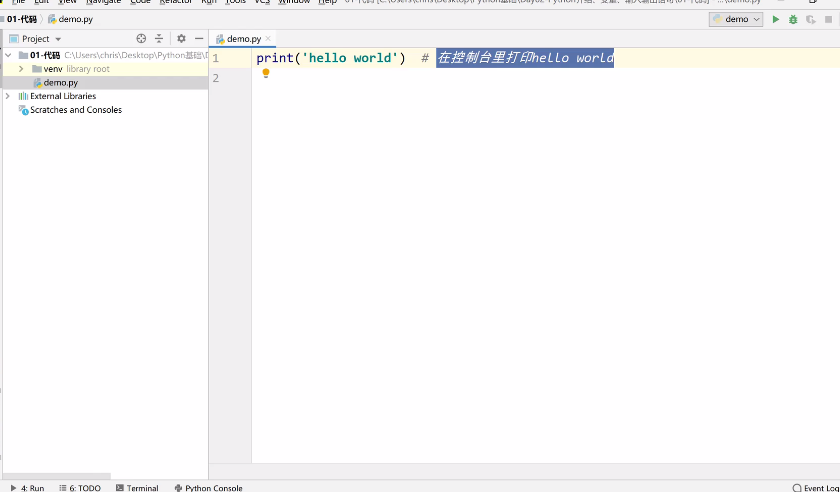Start debugging with the green bug icon
Screen dimensions: 840x492
pyautogui.click(x=793, y=19)
